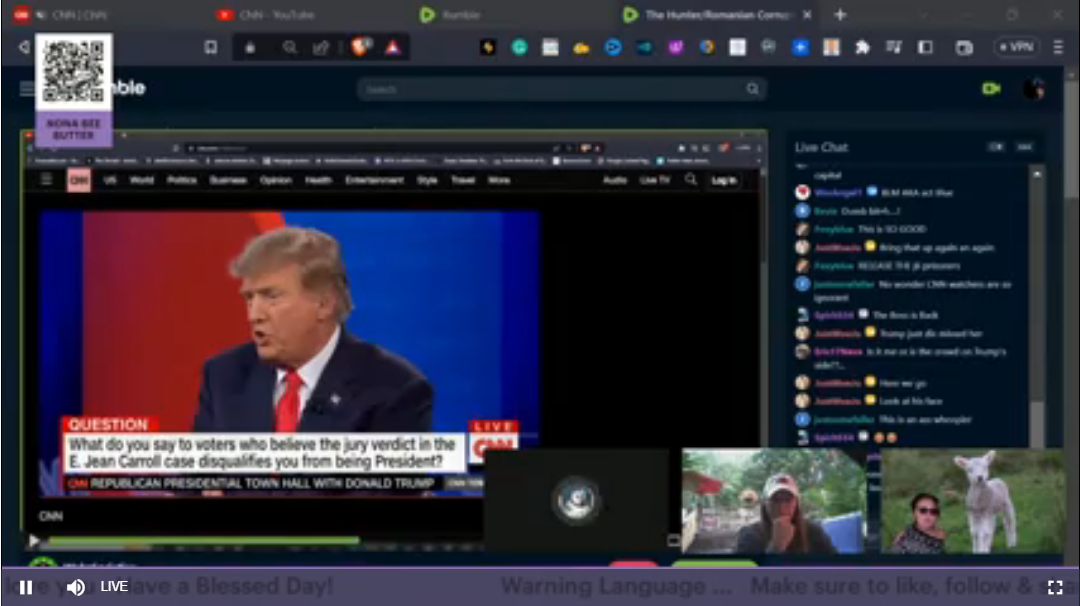
Task: Click the Log In button on CNN
Action: pos(724,180)
